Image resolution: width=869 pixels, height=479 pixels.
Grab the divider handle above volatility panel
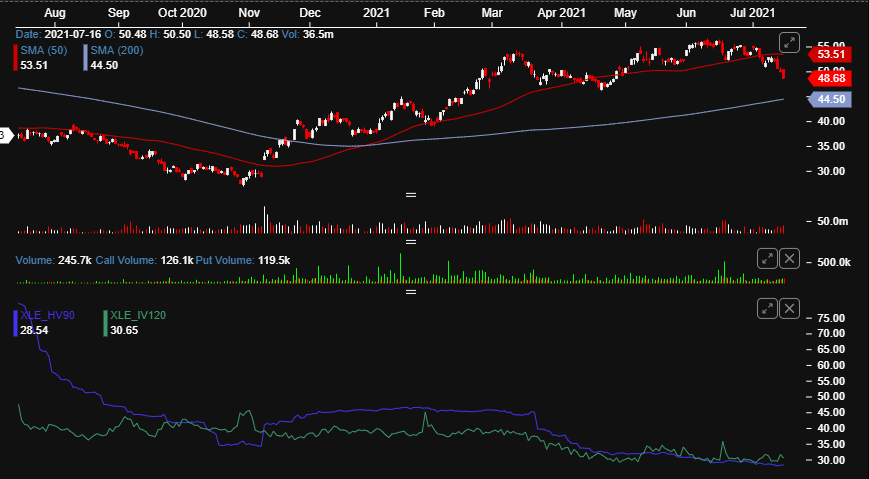411,292
